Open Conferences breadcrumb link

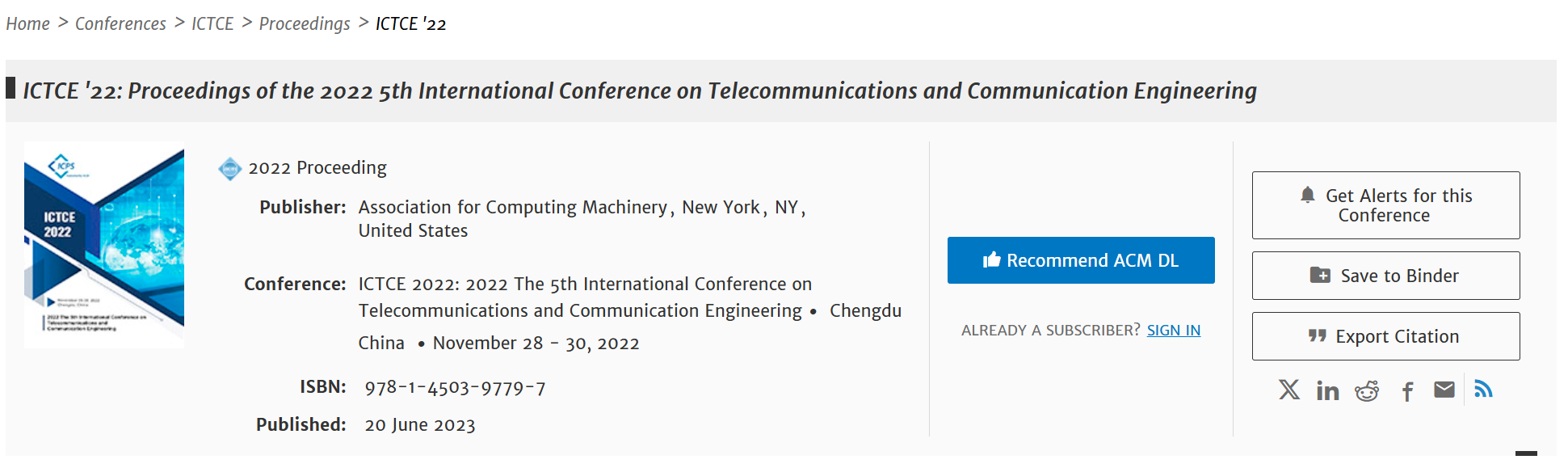120,24
